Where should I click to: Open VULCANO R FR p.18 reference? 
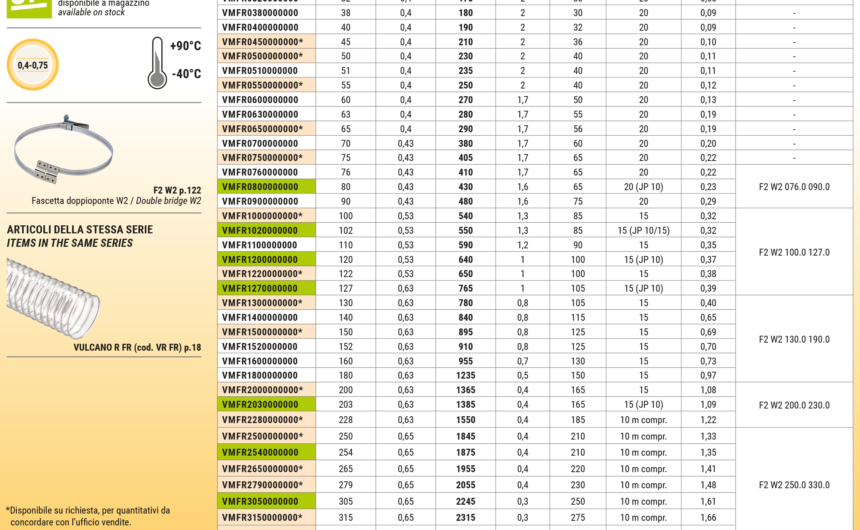click(137, 347)
